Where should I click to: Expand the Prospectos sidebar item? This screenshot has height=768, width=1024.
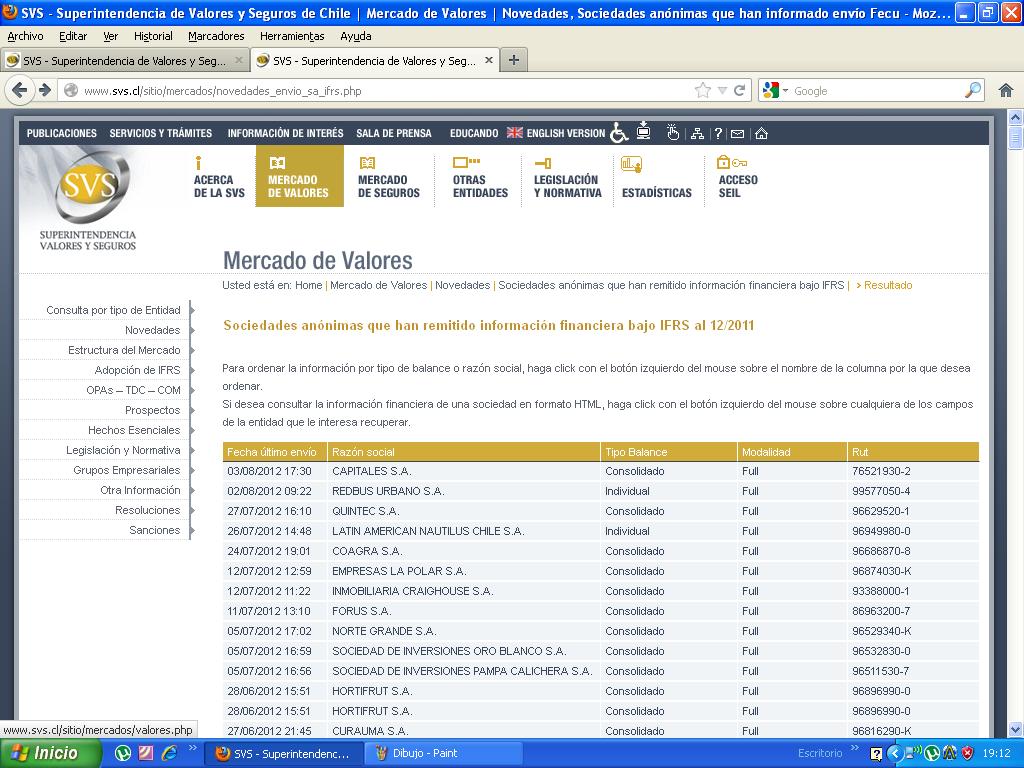coord(152,410)
